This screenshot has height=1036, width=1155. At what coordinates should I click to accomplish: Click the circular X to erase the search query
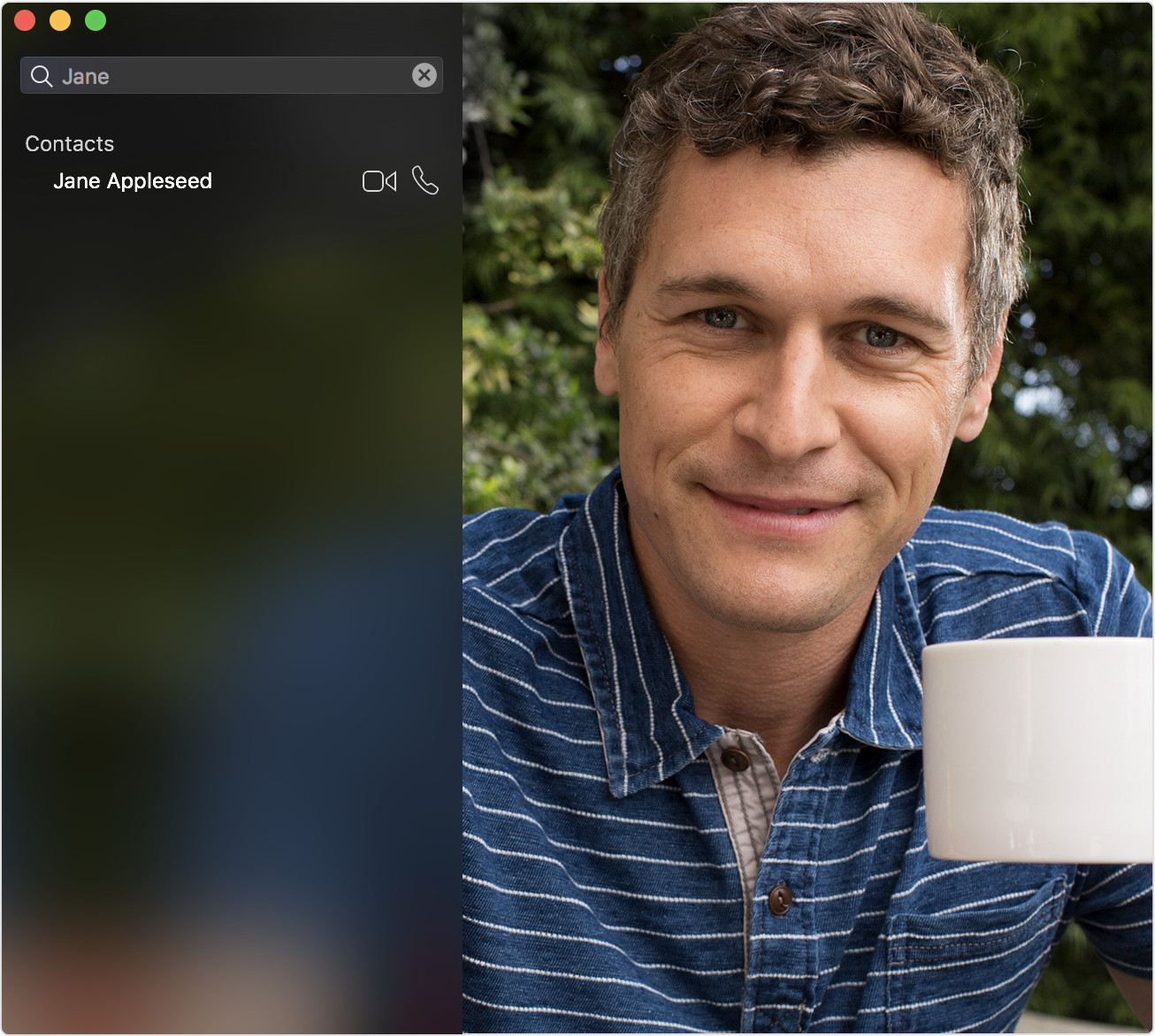tap(425, 75)
